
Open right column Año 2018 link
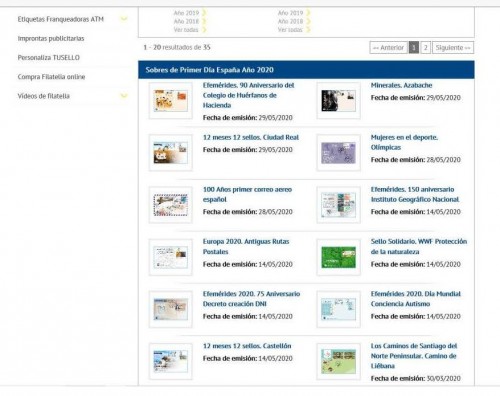click(290, 21)
